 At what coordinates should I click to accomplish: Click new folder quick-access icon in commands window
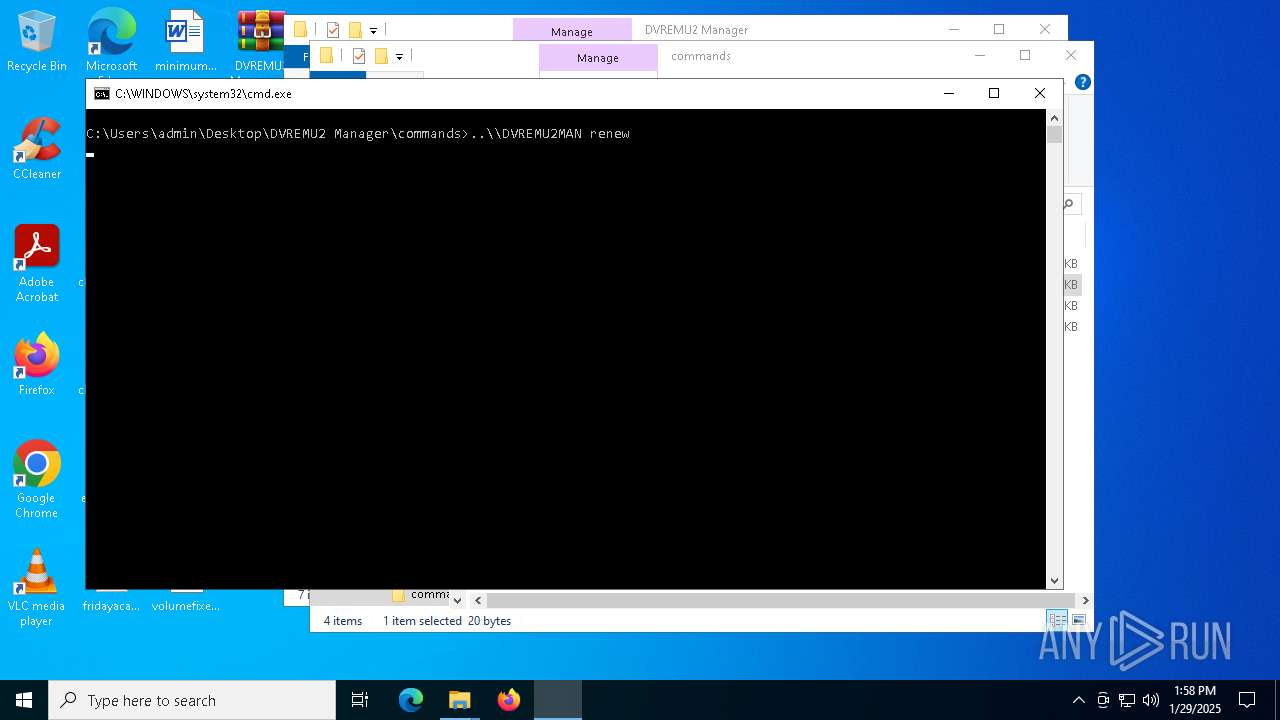coord(381,56)
